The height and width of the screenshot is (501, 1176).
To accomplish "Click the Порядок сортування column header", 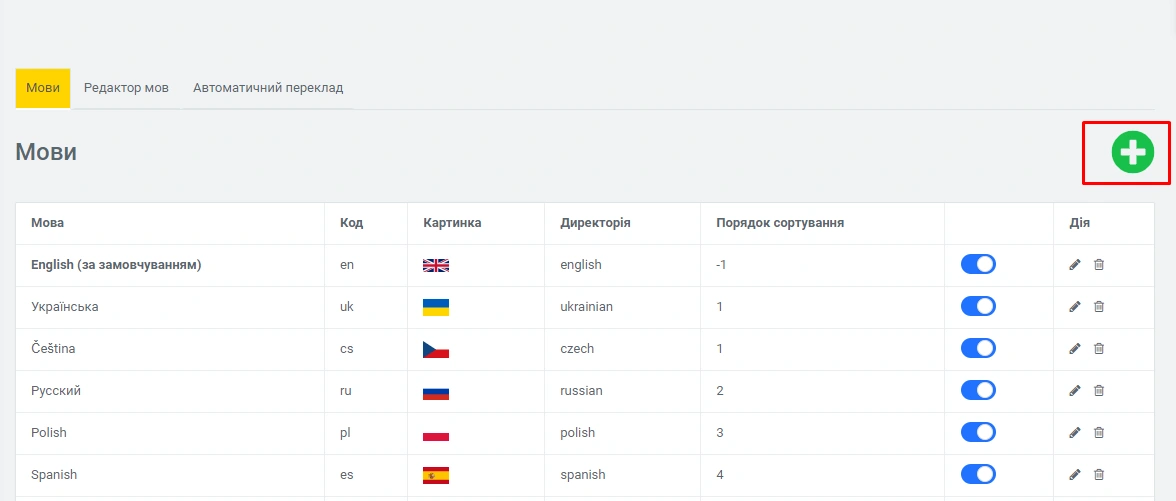I will [780, 223].
